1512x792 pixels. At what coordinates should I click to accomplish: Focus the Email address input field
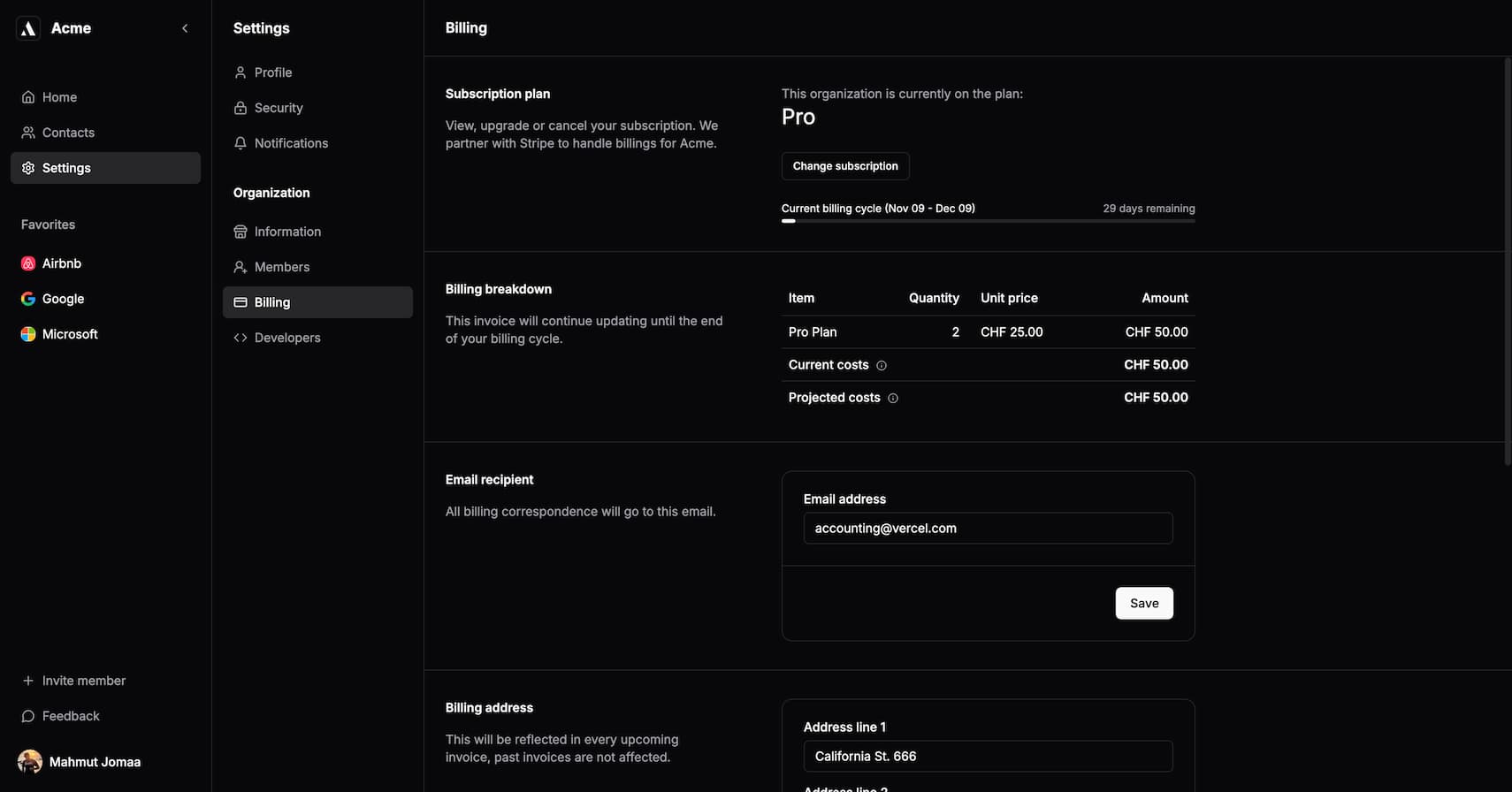point(988,529)
